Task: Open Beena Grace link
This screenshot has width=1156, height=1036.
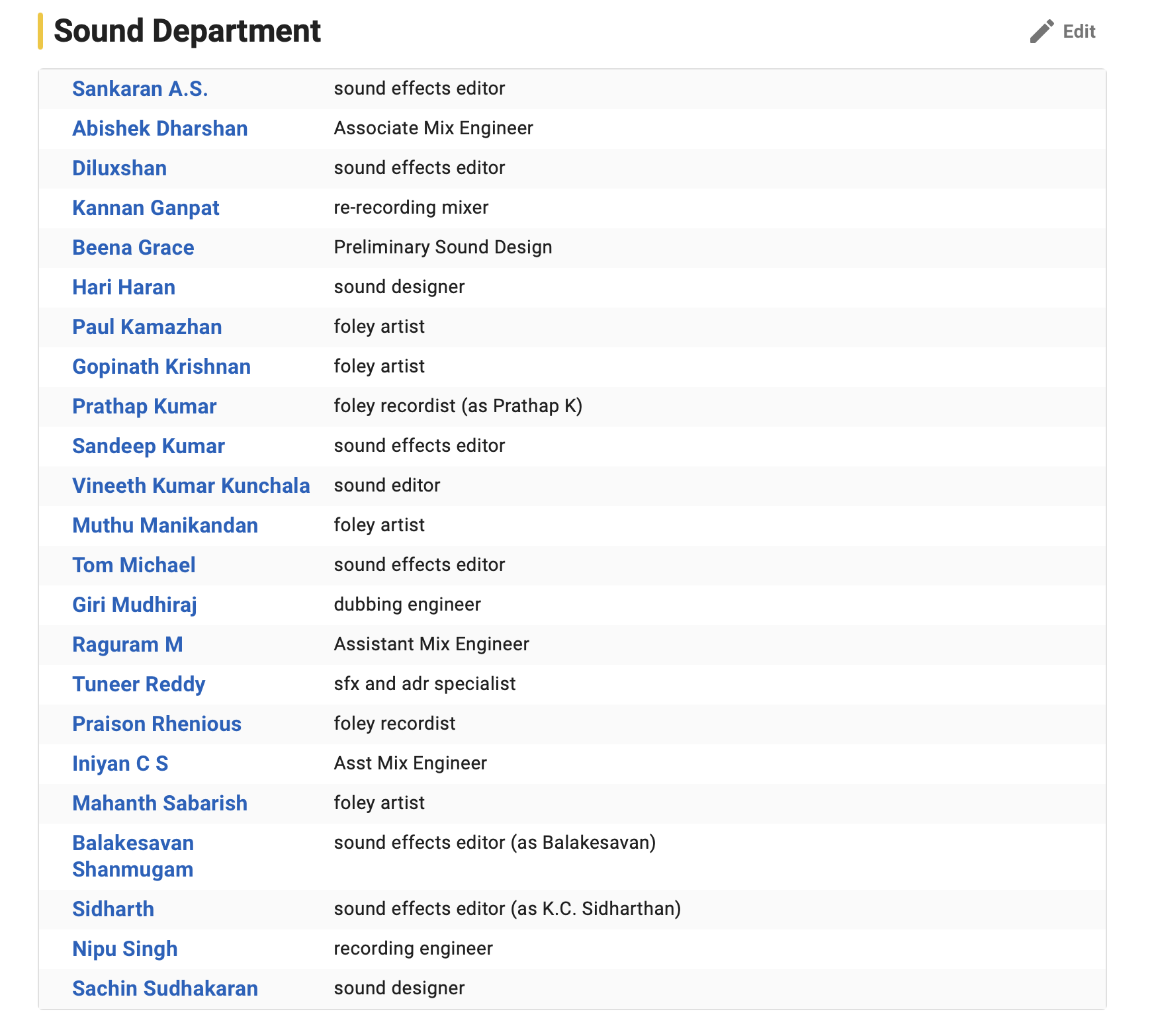Action: pos(133,247)
